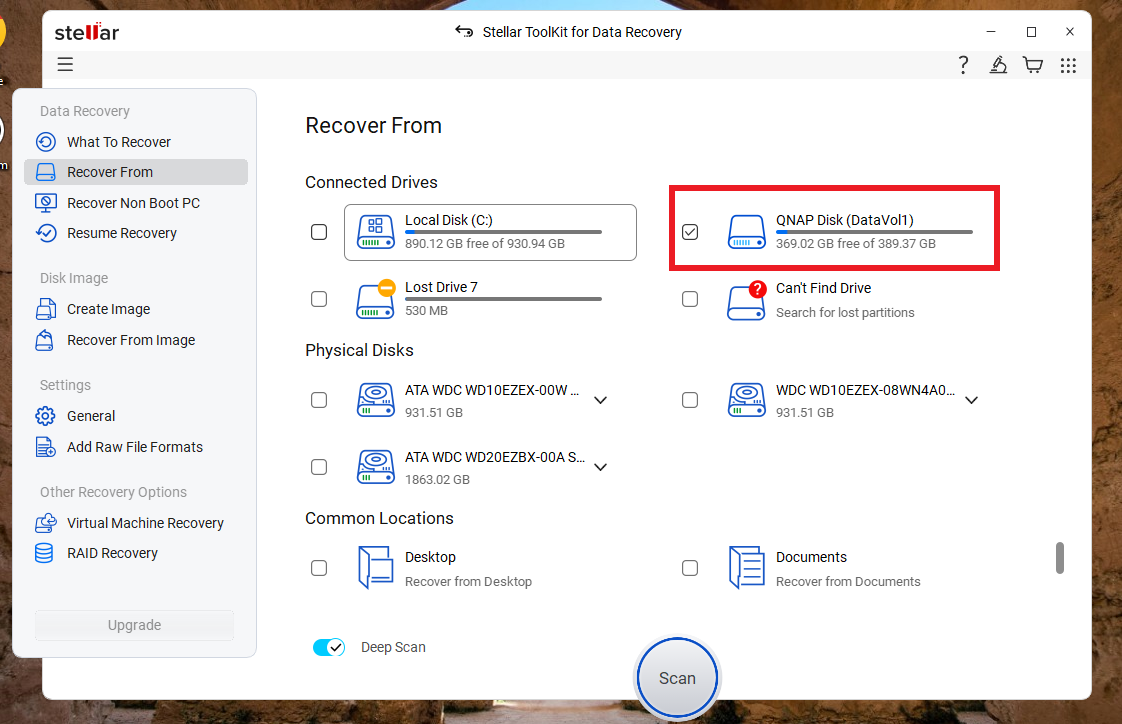Click the Lost Drive 7 usage bar

(x=503, y=299)
